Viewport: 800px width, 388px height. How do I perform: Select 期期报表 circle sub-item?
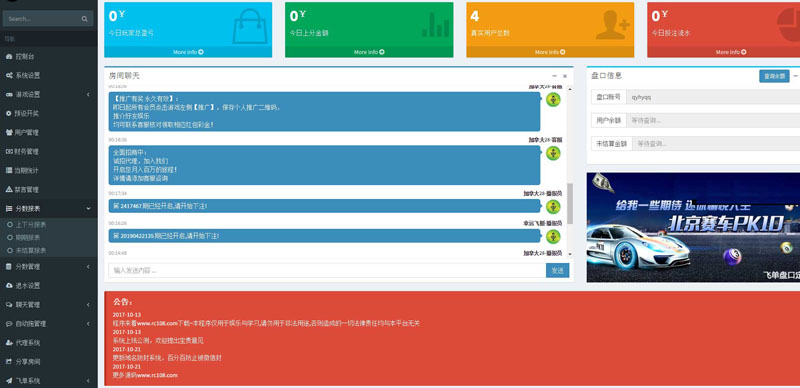(23, 237)
